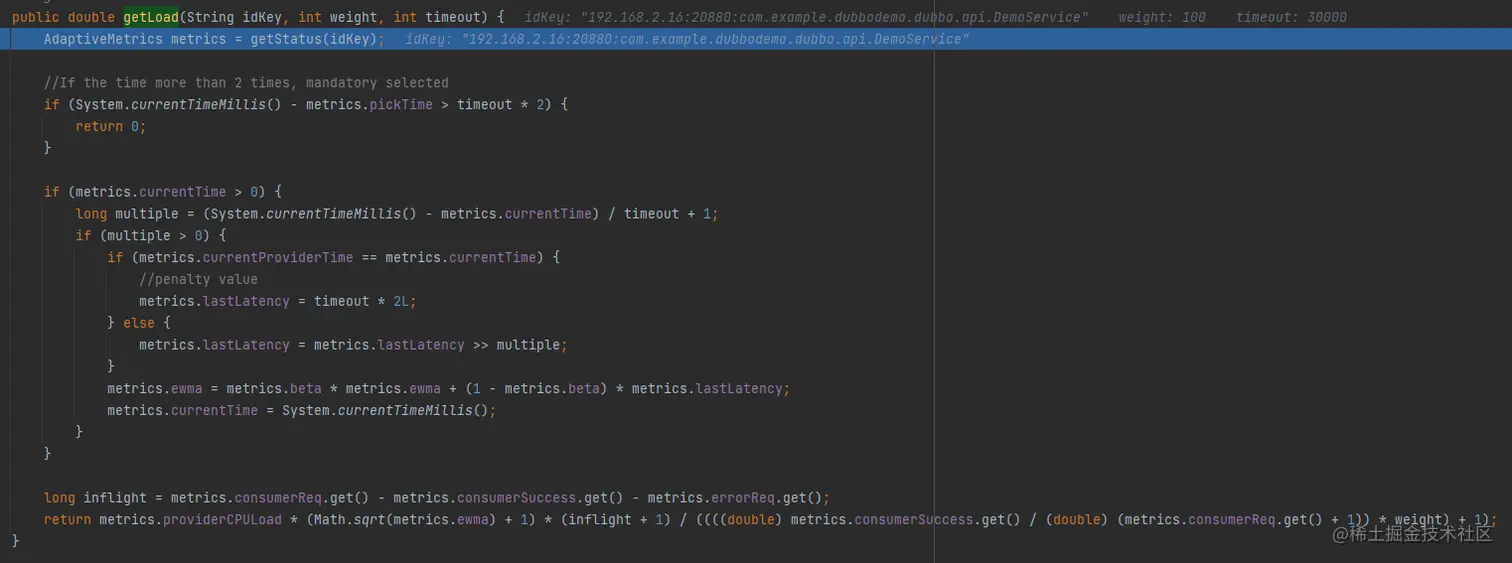Click the '>> multiple' shift expression
Screen dimensions: 1512x563
(x=516, y=345)
